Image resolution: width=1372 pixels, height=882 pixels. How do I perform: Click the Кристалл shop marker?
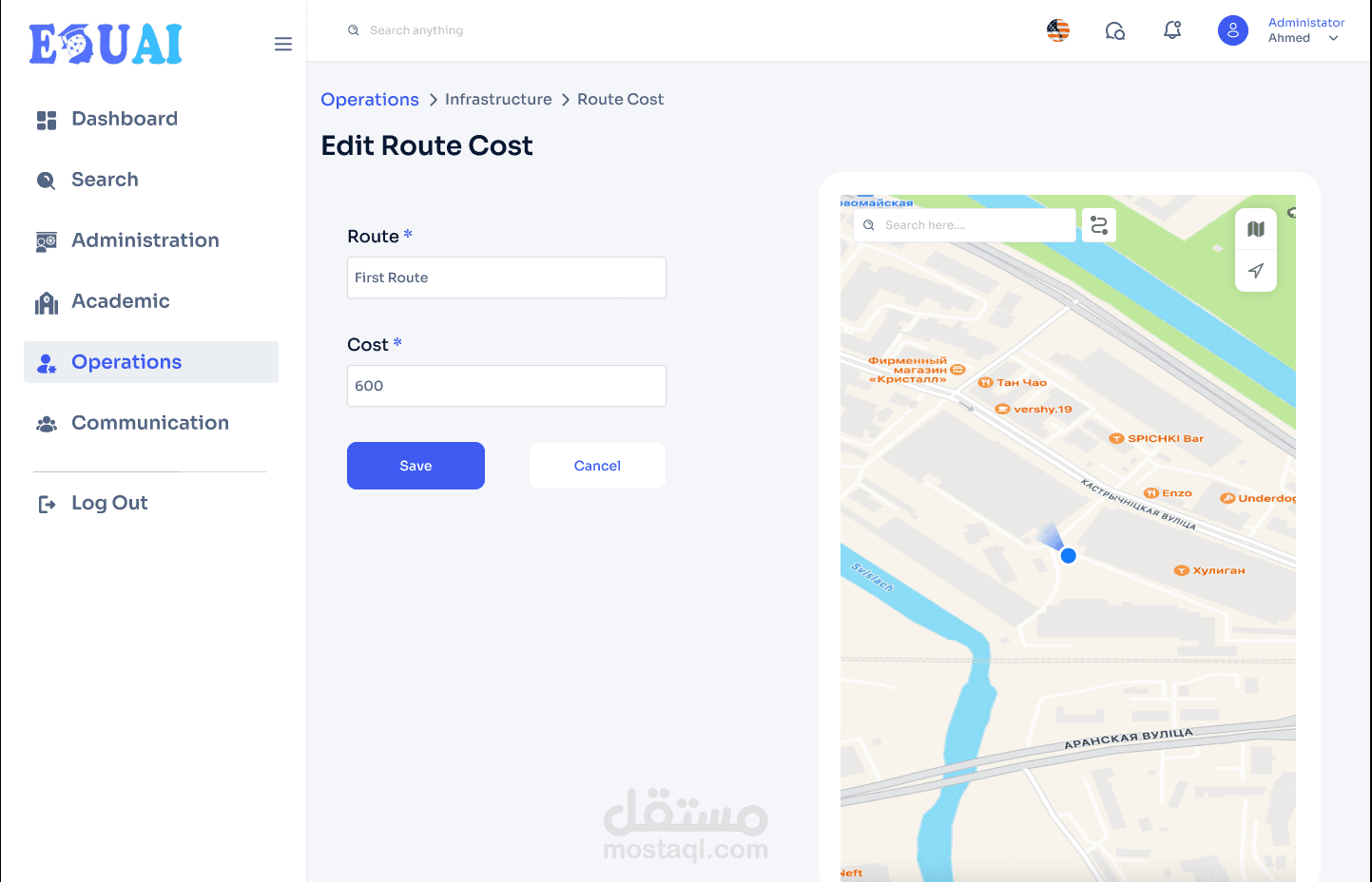(x=957, y=370)
